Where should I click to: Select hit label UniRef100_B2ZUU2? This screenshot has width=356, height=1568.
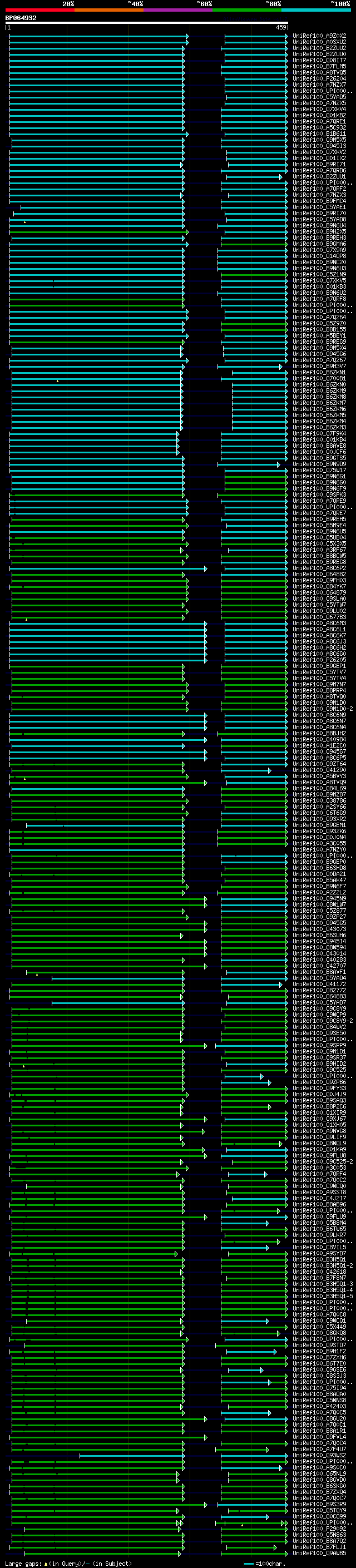pos(319,48)
